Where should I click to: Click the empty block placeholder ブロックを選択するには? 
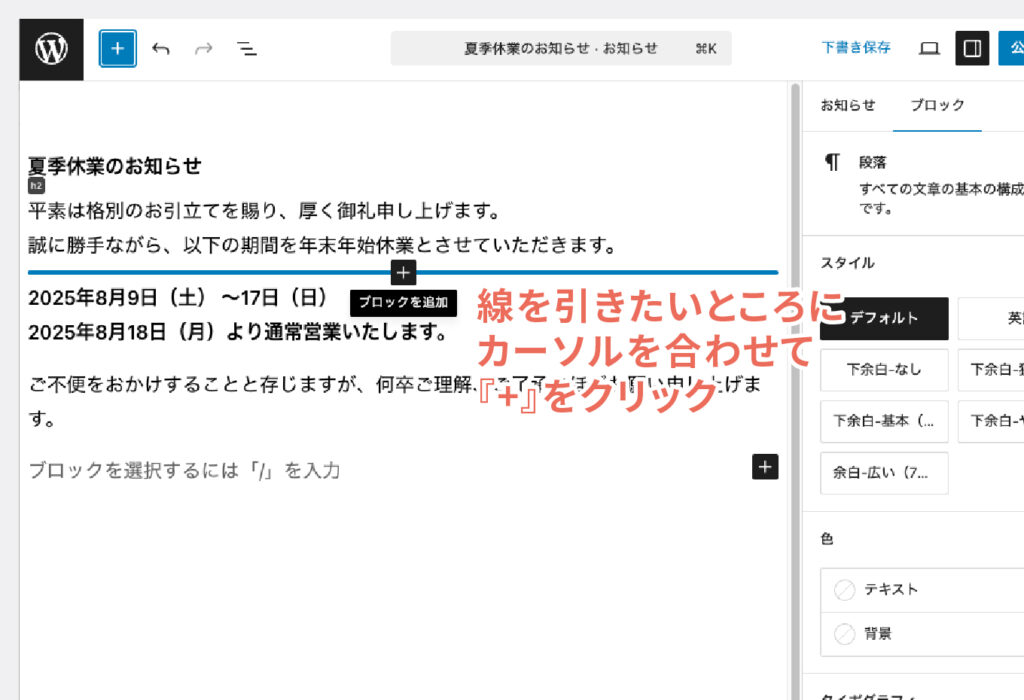[x=185, y=470]
